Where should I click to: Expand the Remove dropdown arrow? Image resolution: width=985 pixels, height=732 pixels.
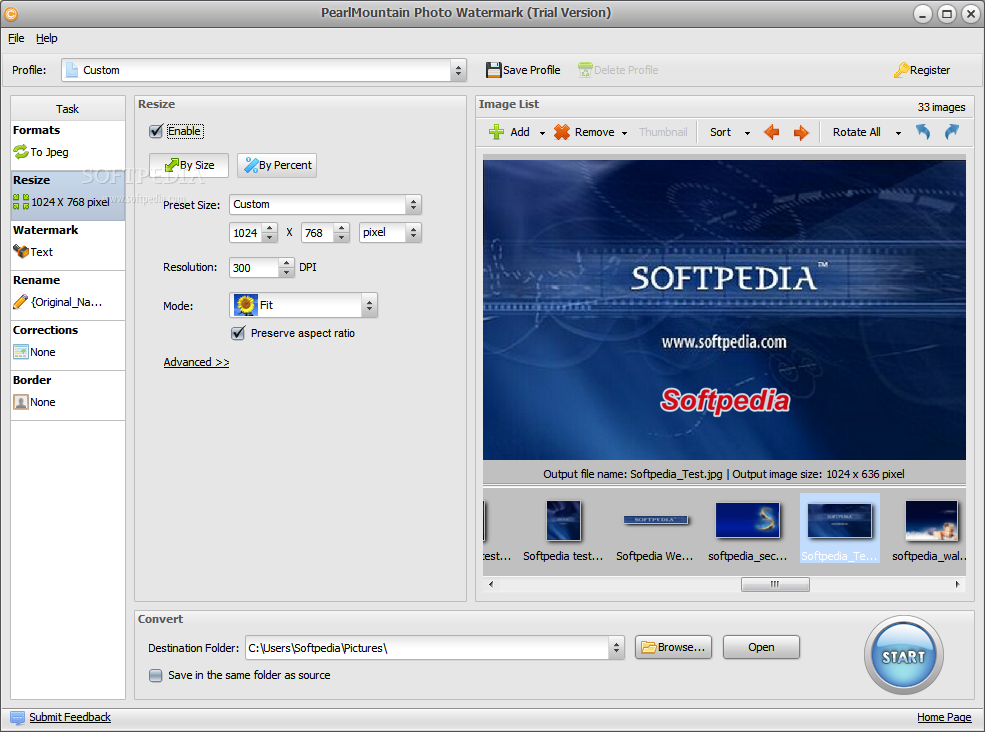click(x=624, y=133)
